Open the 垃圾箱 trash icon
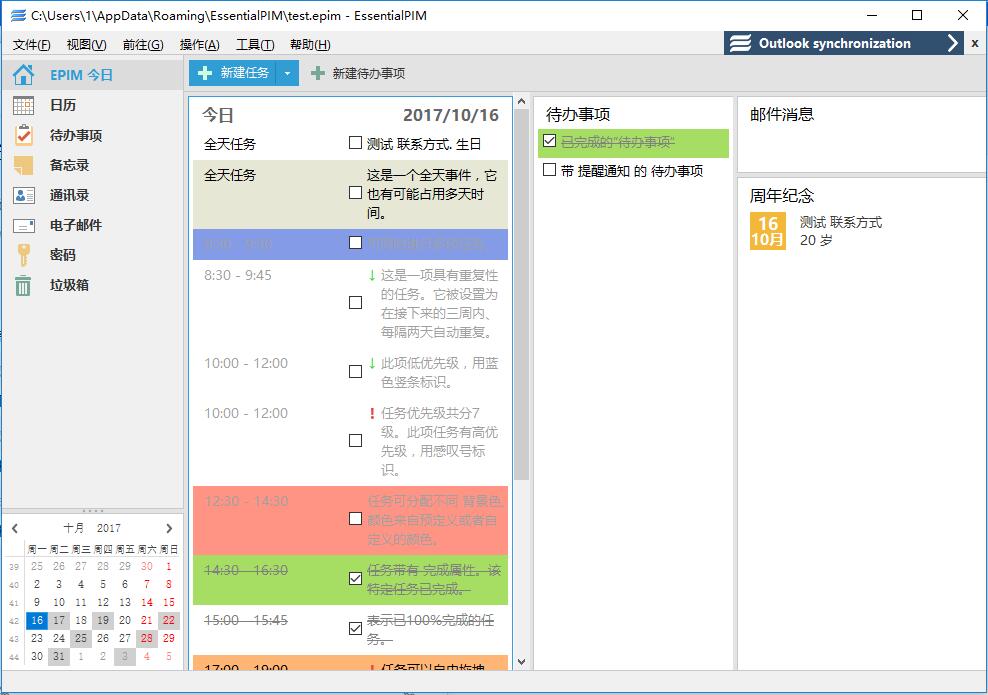The image size is (988, 695). point(23,285)
